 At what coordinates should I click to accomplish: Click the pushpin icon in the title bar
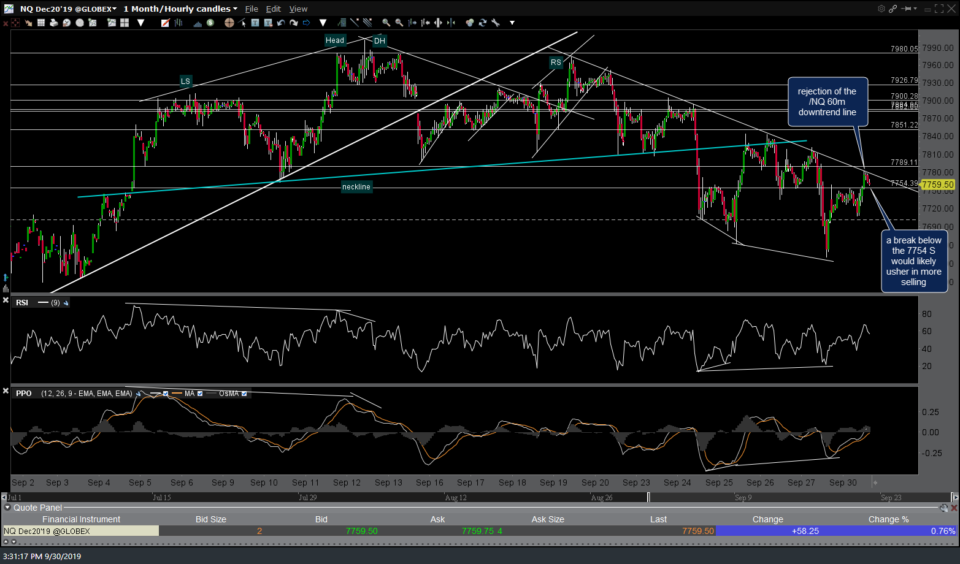pyautogui.click(x=905, y=9)
